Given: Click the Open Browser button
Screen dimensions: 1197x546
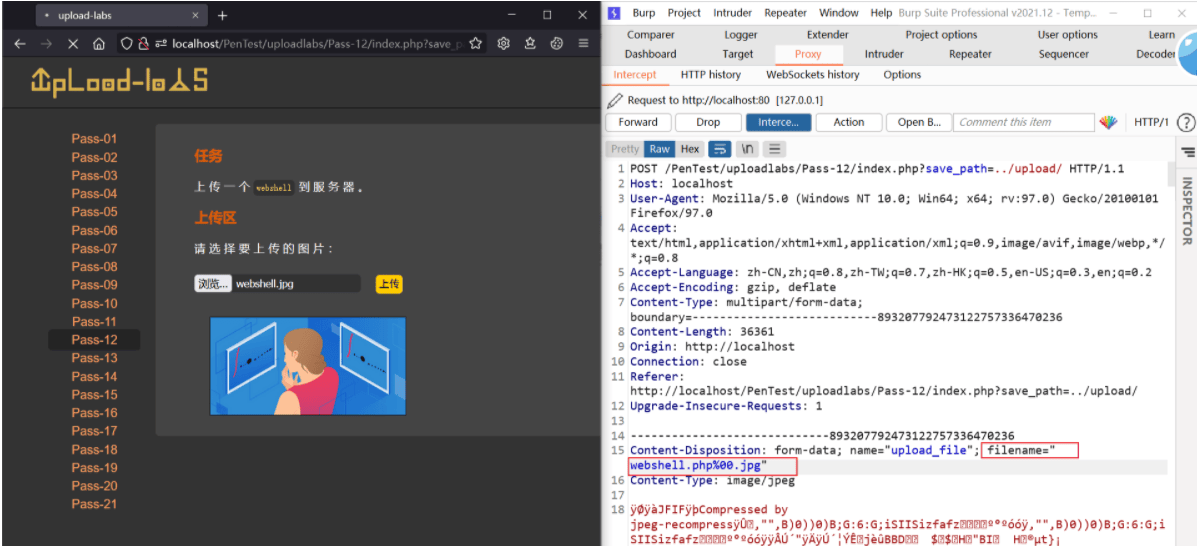Looking at the screenshot, I should 919,122.
